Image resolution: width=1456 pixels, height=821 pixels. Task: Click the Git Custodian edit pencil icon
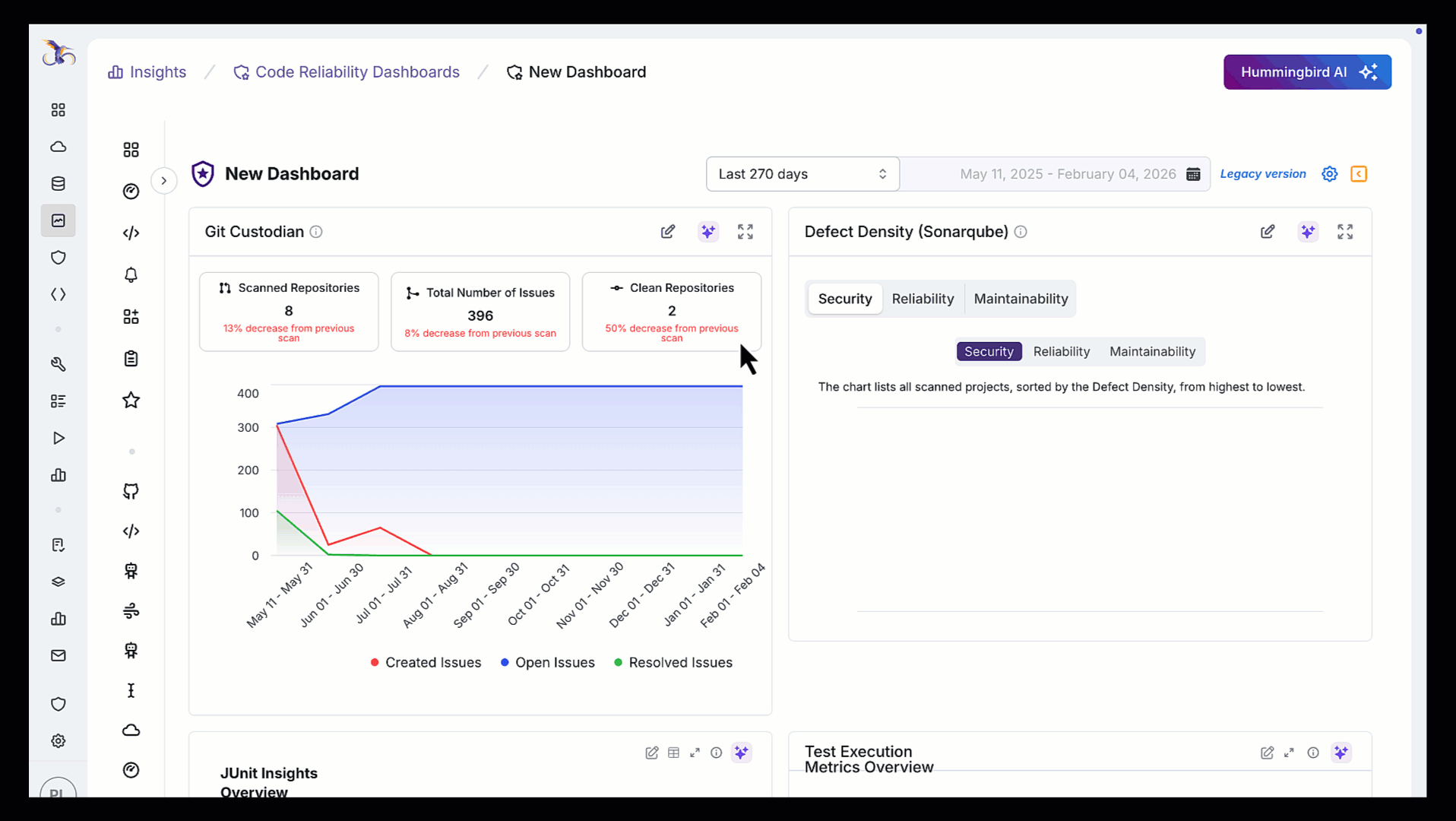point(667,232)
